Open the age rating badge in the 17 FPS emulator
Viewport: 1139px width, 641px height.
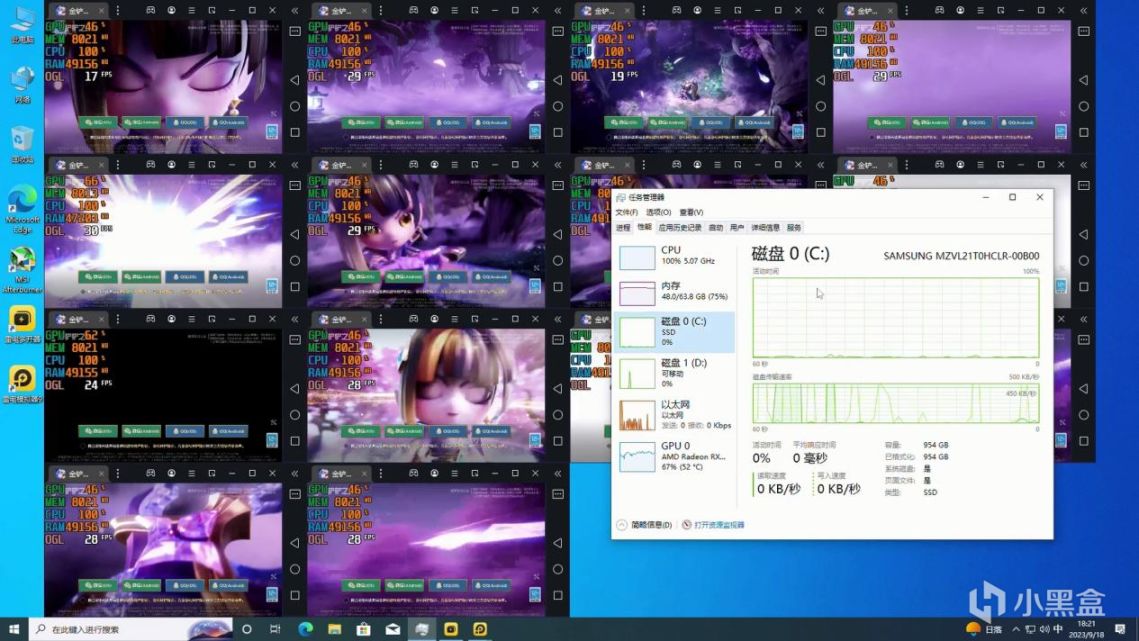pyautogui.click(x=272, y=132)
